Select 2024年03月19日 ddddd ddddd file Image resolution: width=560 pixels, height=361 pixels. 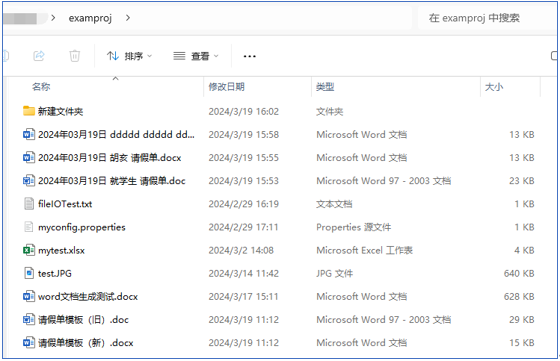(116, 135)
